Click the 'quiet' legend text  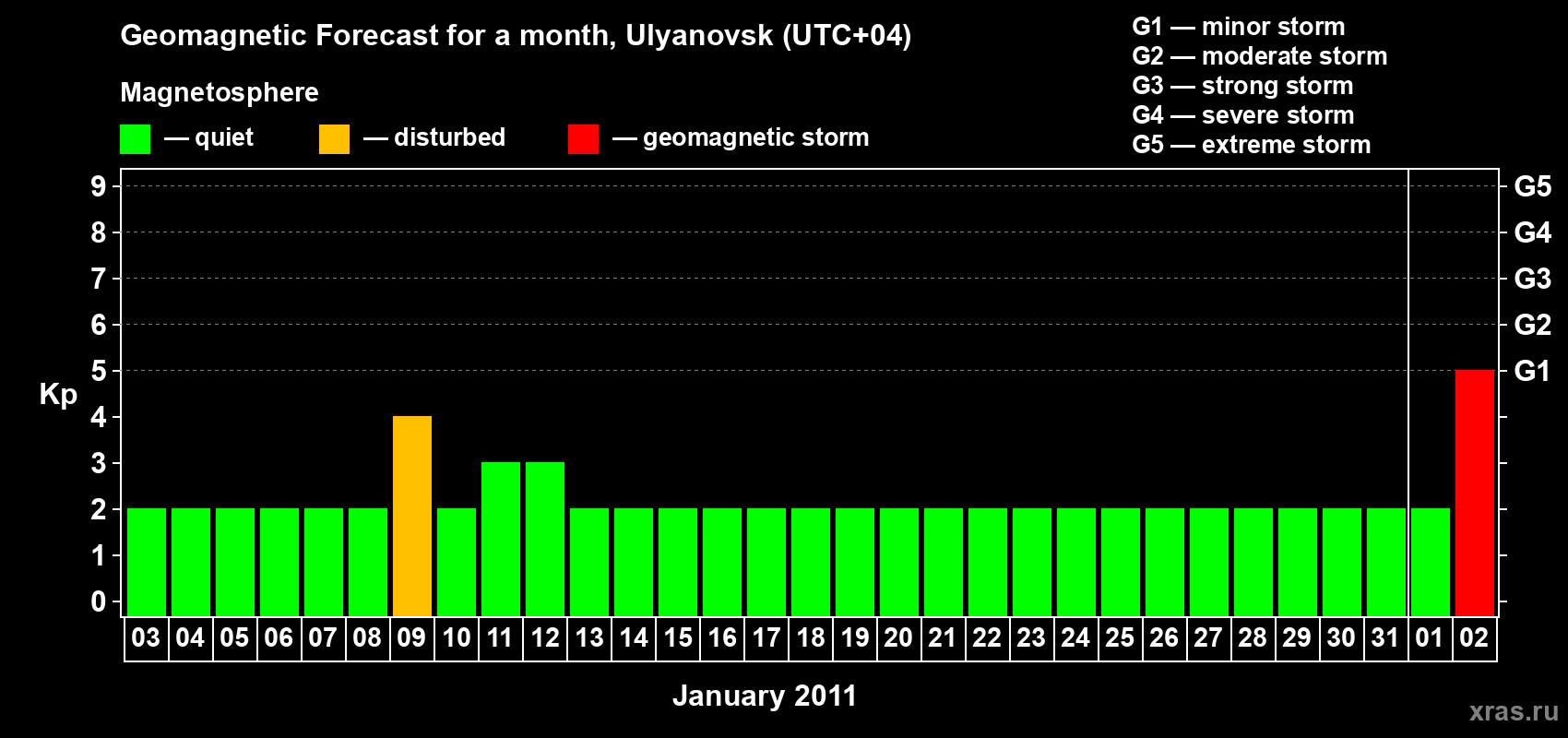pyautogui.click(x=224, y=138)
